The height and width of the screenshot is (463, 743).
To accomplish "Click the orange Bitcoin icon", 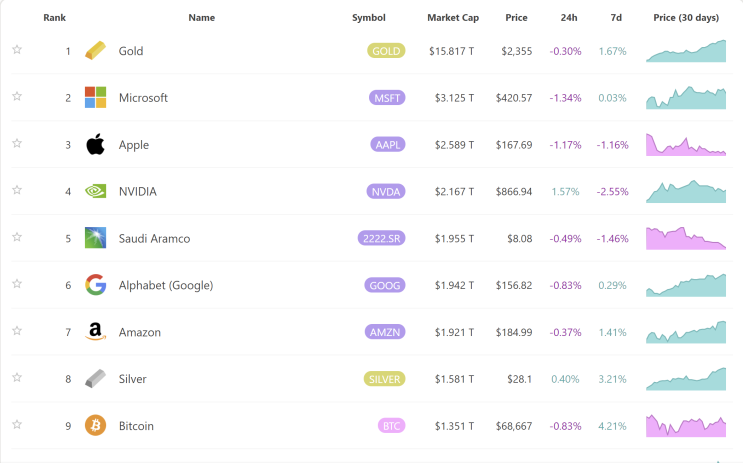I will click(95, 426).
